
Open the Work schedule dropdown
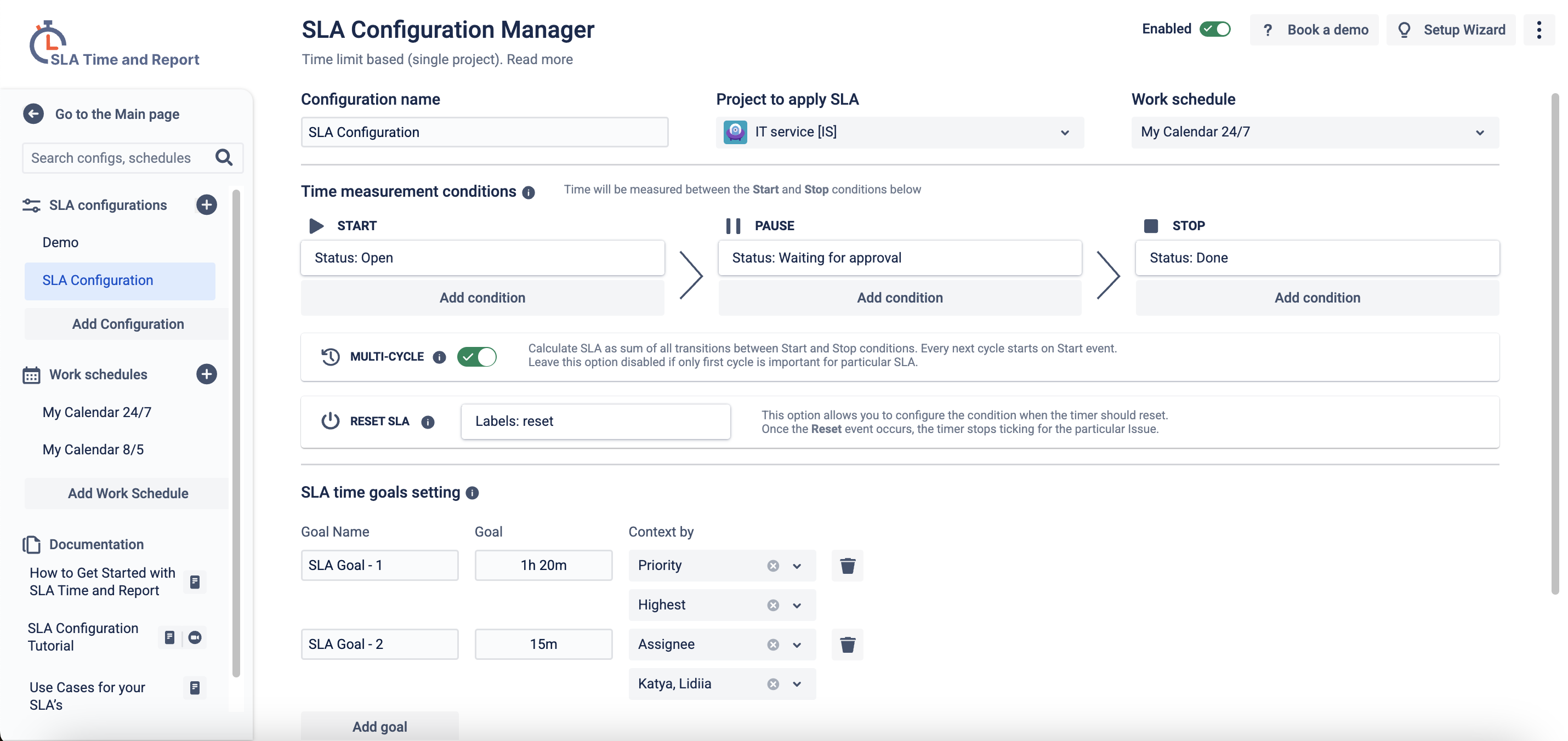click(x=1479, y=132)
